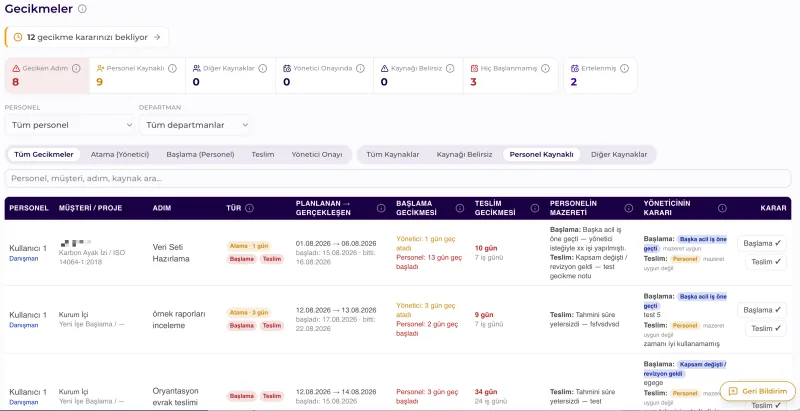Click info icon on Personel Kaynaklı card
800x411 pixels.
click(172, 68)
